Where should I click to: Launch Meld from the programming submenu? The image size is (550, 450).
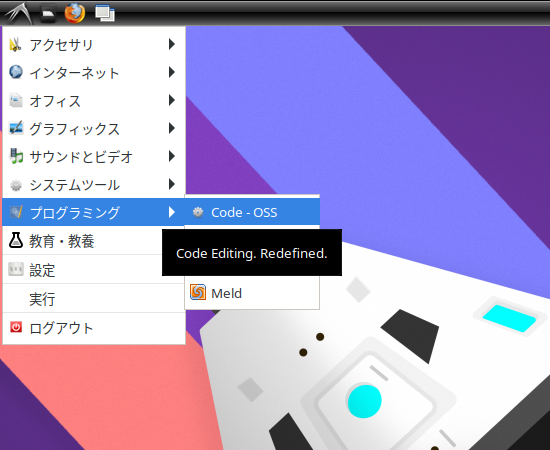tap(252, 293)
